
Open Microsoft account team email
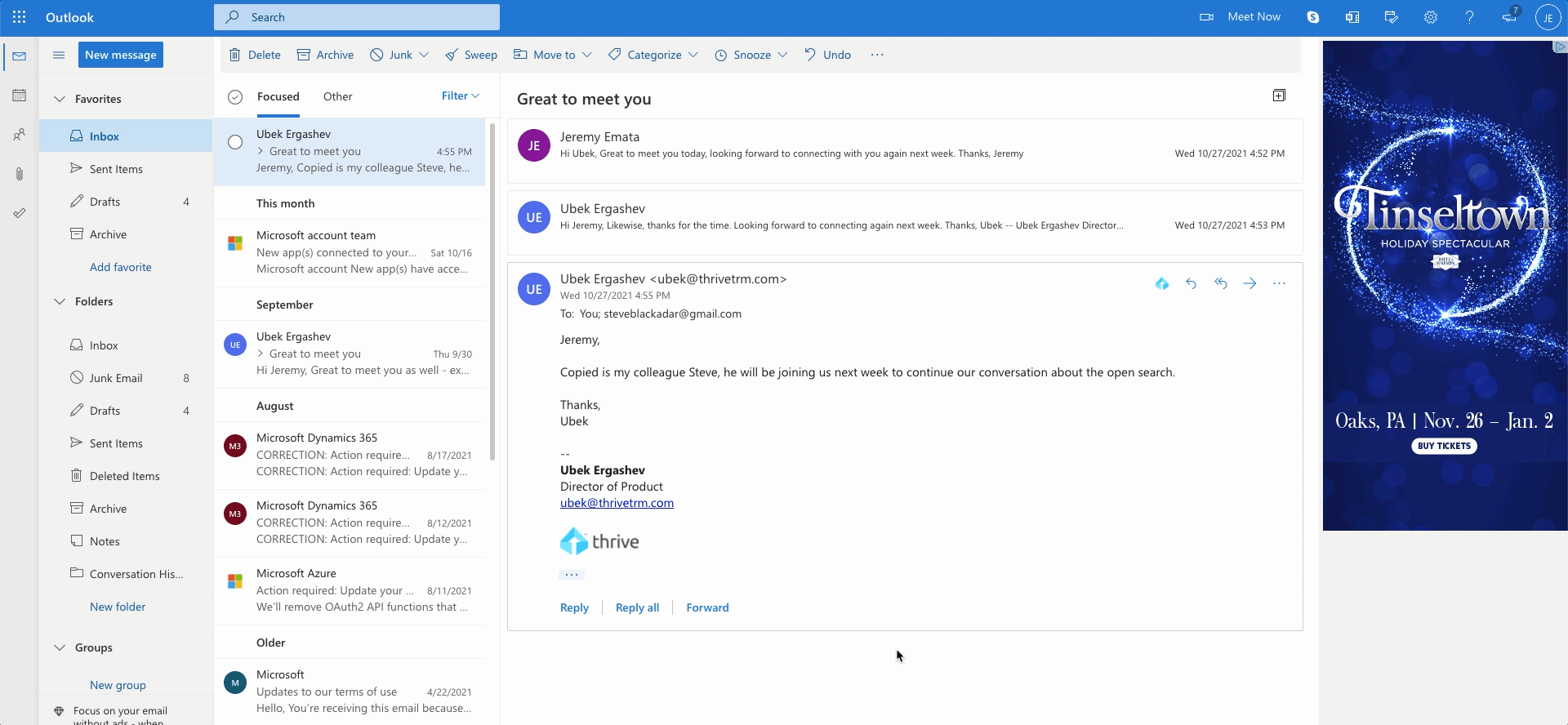[x=350, y=252]
